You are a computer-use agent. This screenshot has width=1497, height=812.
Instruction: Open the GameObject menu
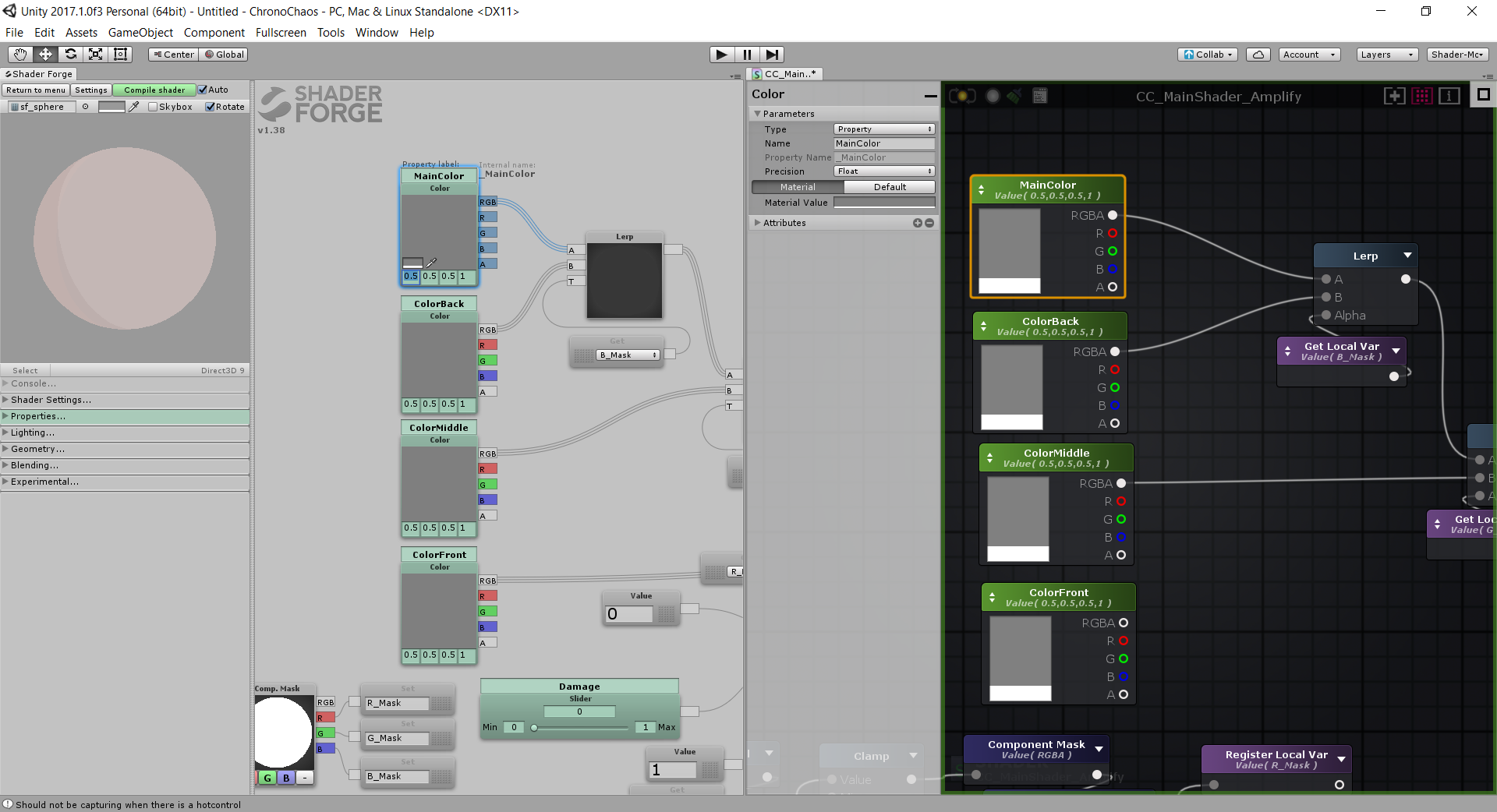(140, 33)
